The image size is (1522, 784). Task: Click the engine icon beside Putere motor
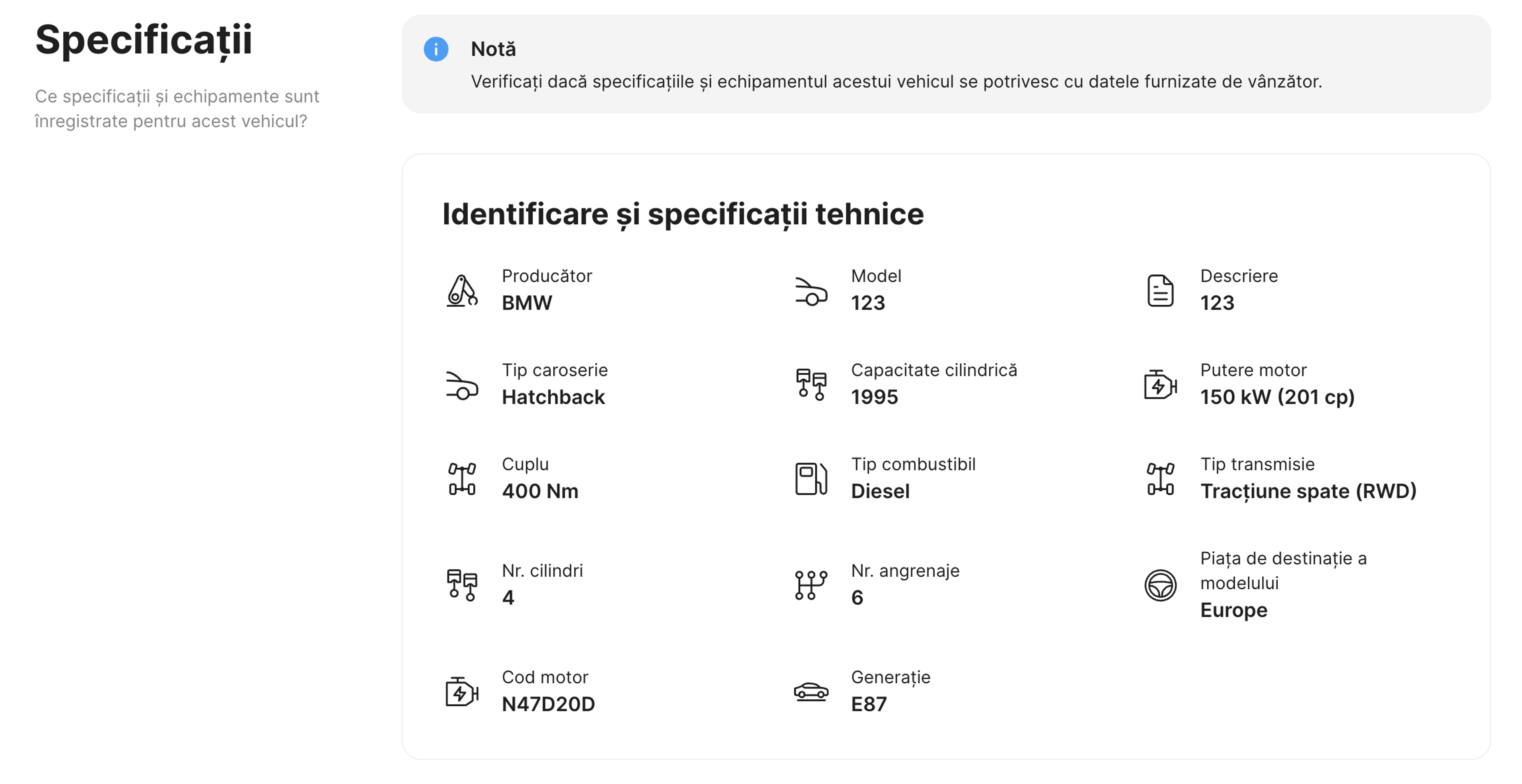point(1160,384)
